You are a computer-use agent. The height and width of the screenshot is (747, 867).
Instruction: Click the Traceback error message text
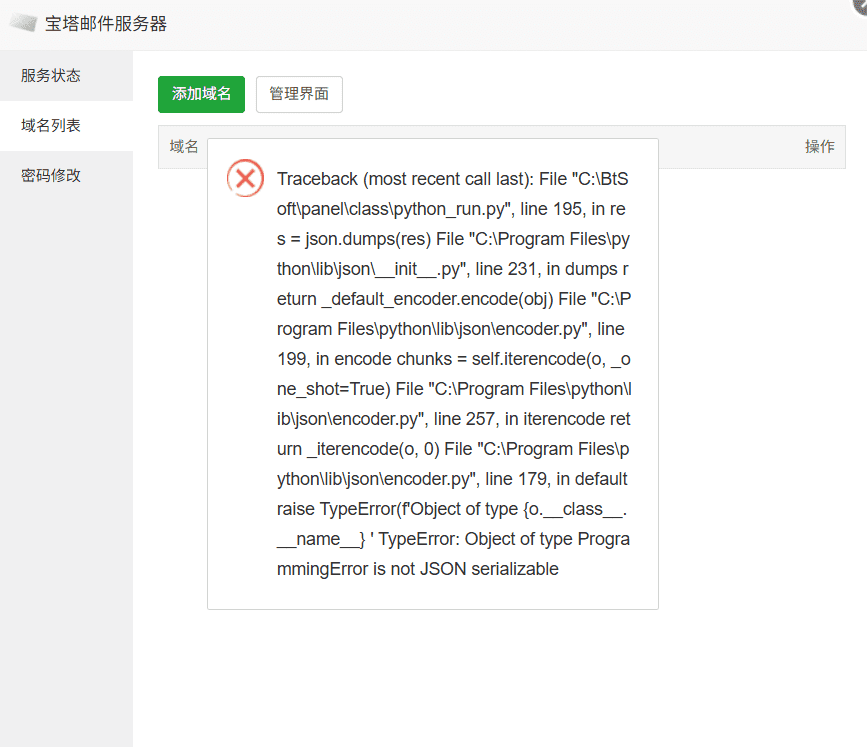click(x=453, y=374)
